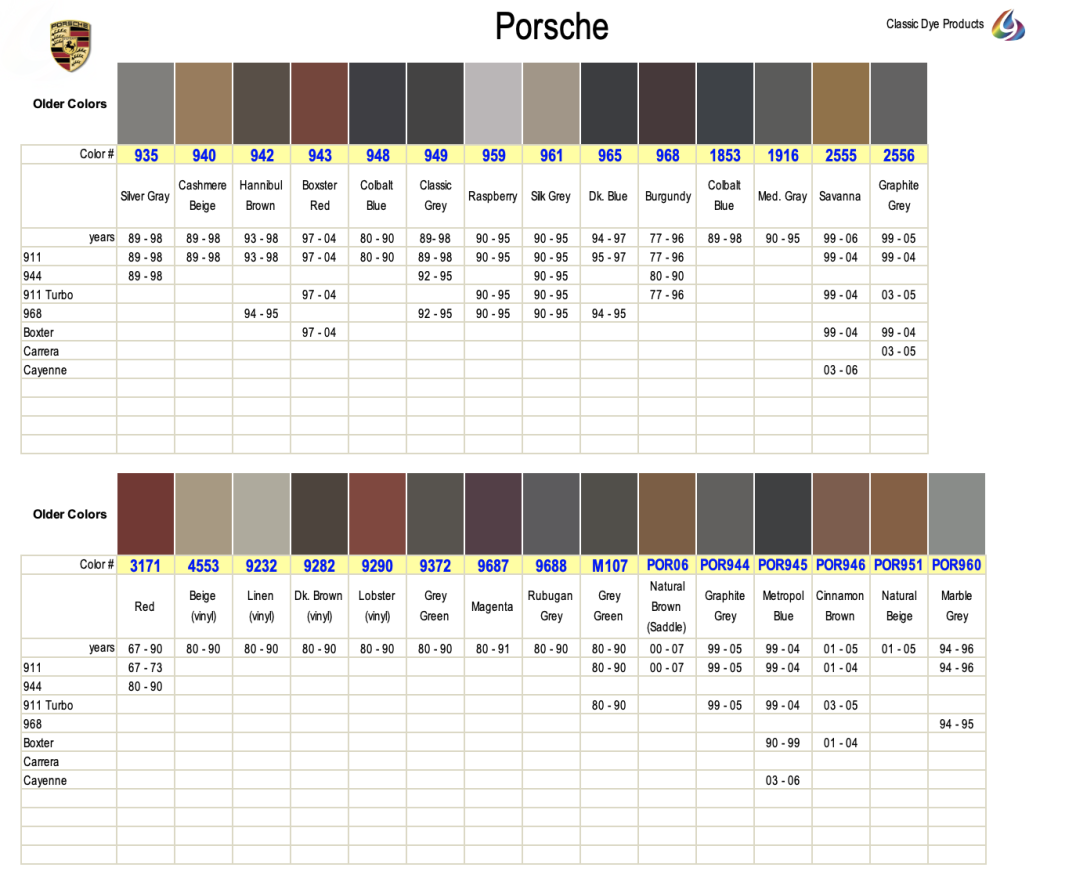This screenshot has width=1076, height=882.
Task: Select the Hannibul Brown color name cell
Action: (261, 196)
